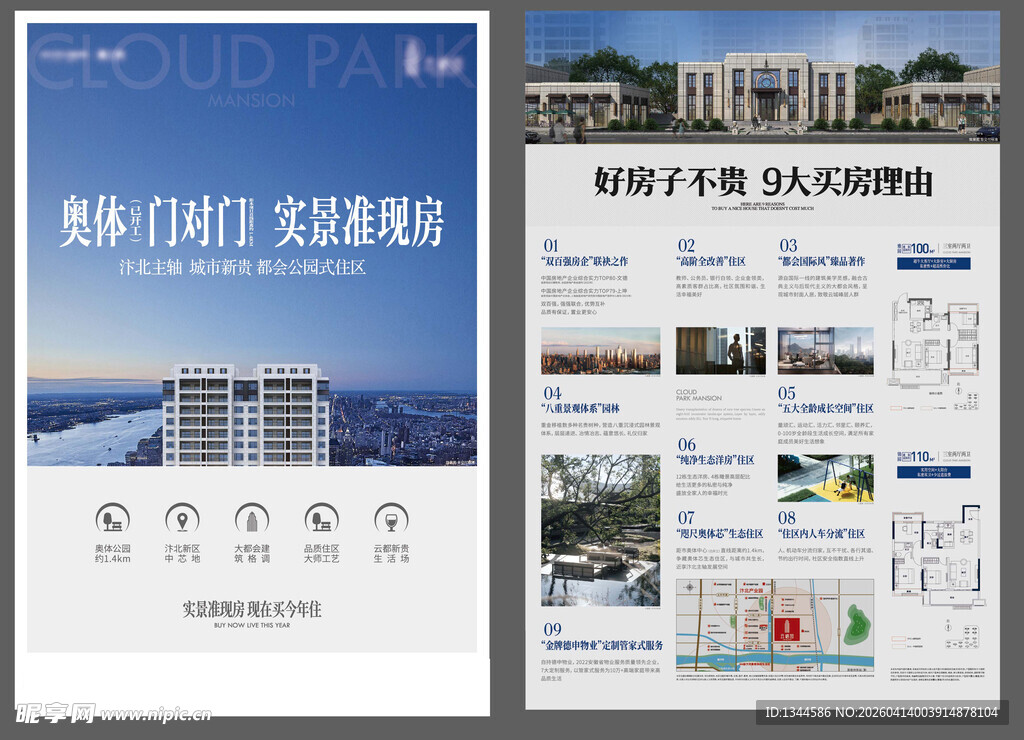Click the 好房子不贵 9大买房理由 title
Image resolution: width=1024 pixels, height=740 pixels.
[762, 182]
